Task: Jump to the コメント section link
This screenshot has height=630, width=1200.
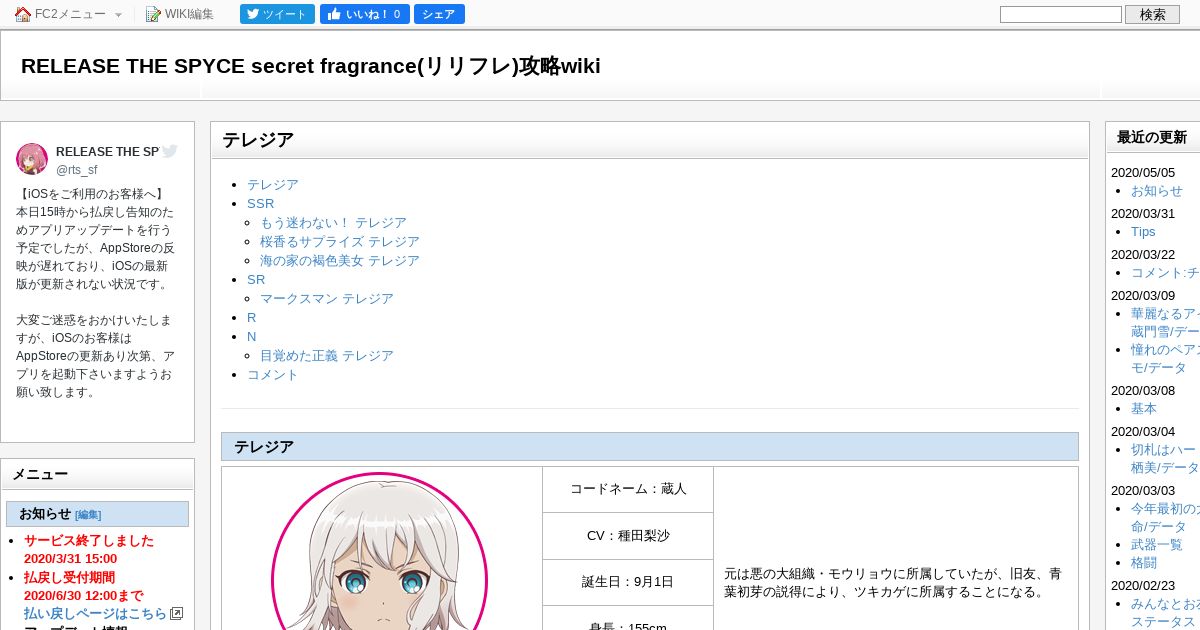Action: (x=273, y=375)
